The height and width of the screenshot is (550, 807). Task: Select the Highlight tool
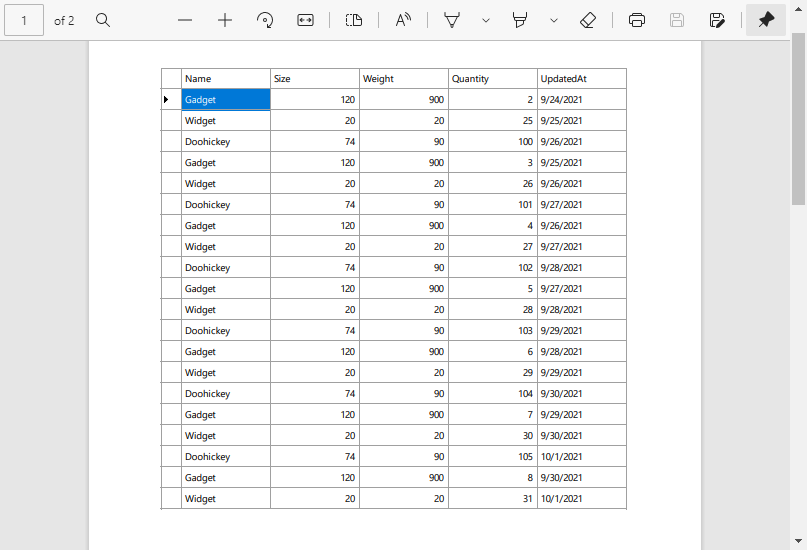tap(519, 20)
